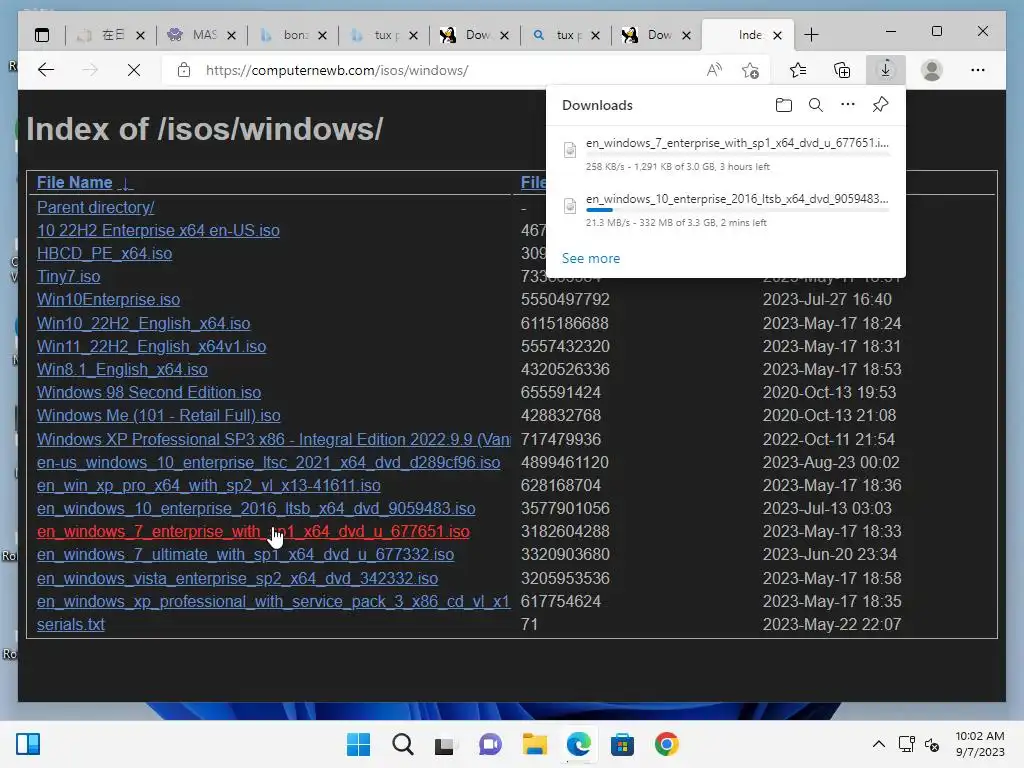Download Win8.1_English_x64.iso

[x=122, y=370]
